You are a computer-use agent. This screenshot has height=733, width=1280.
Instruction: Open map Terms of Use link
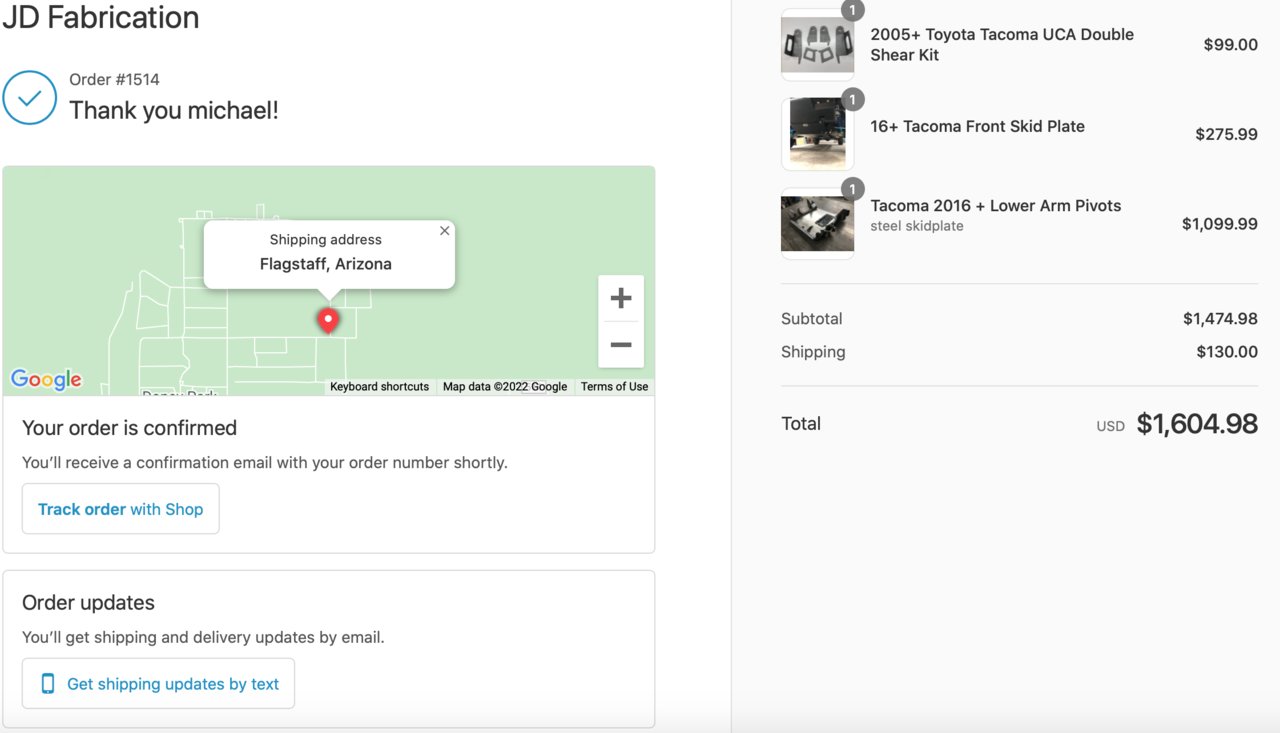(x=614, y=387)
